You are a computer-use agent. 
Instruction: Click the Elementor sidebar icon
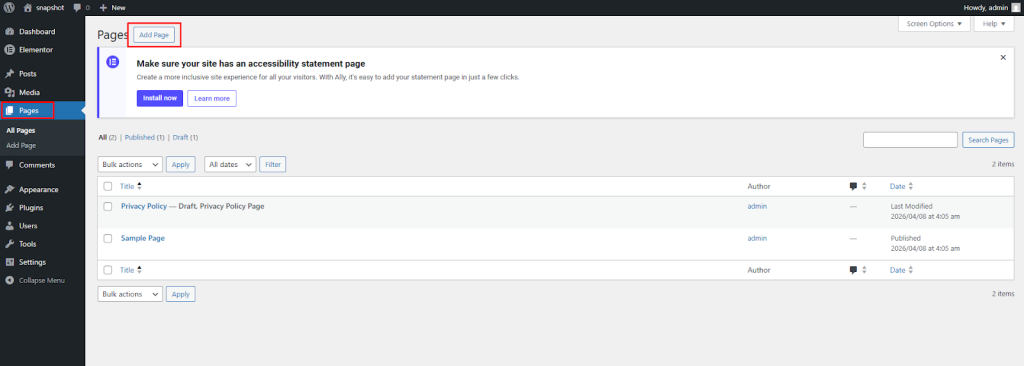click(10, 50)
